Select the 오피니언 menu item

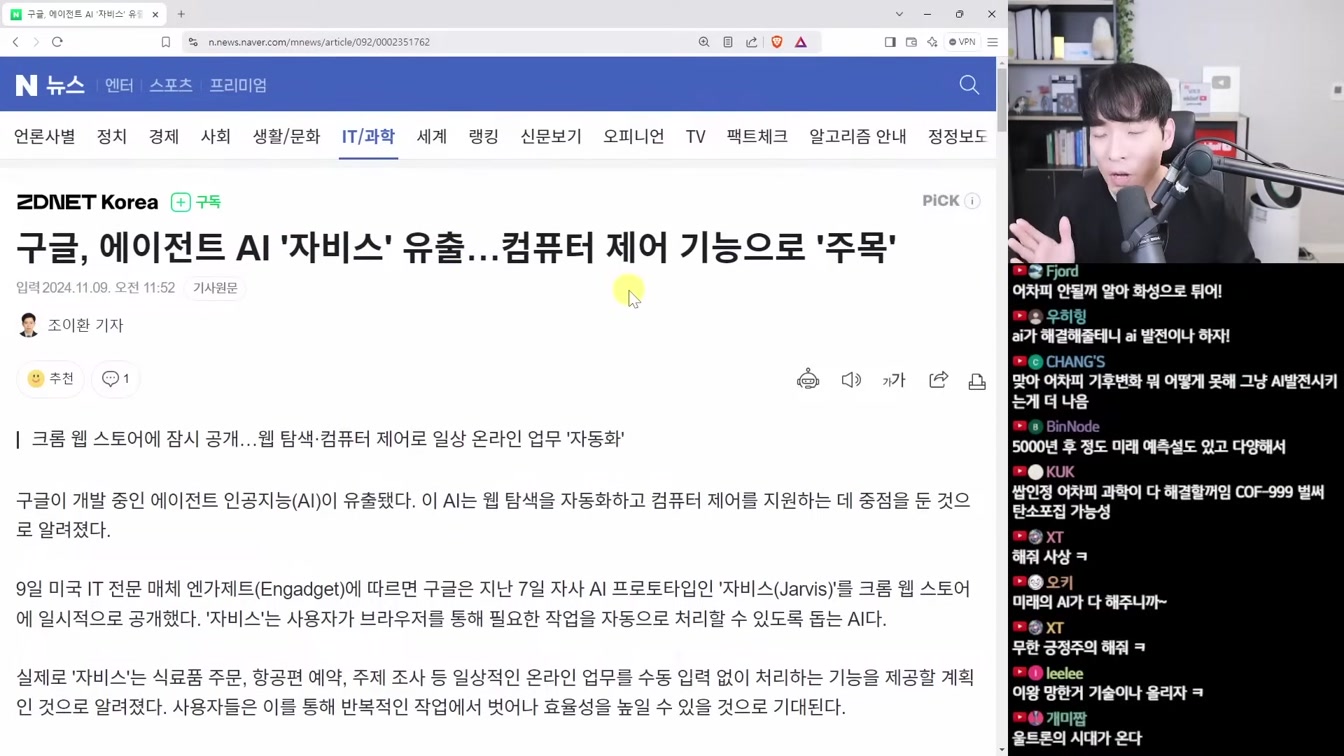(633, 136)
